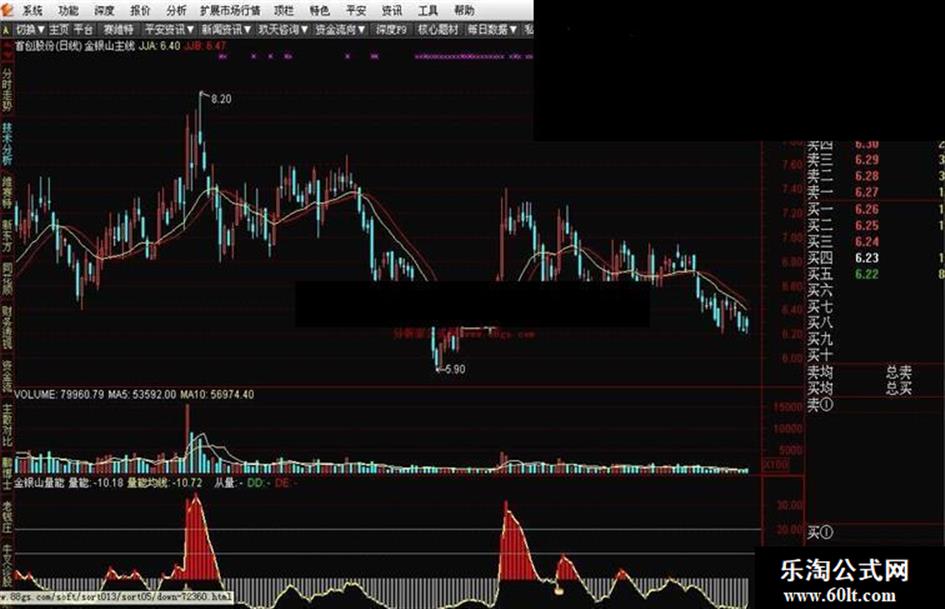Expand the 切换 dropdown

click(x=30, y=29)
